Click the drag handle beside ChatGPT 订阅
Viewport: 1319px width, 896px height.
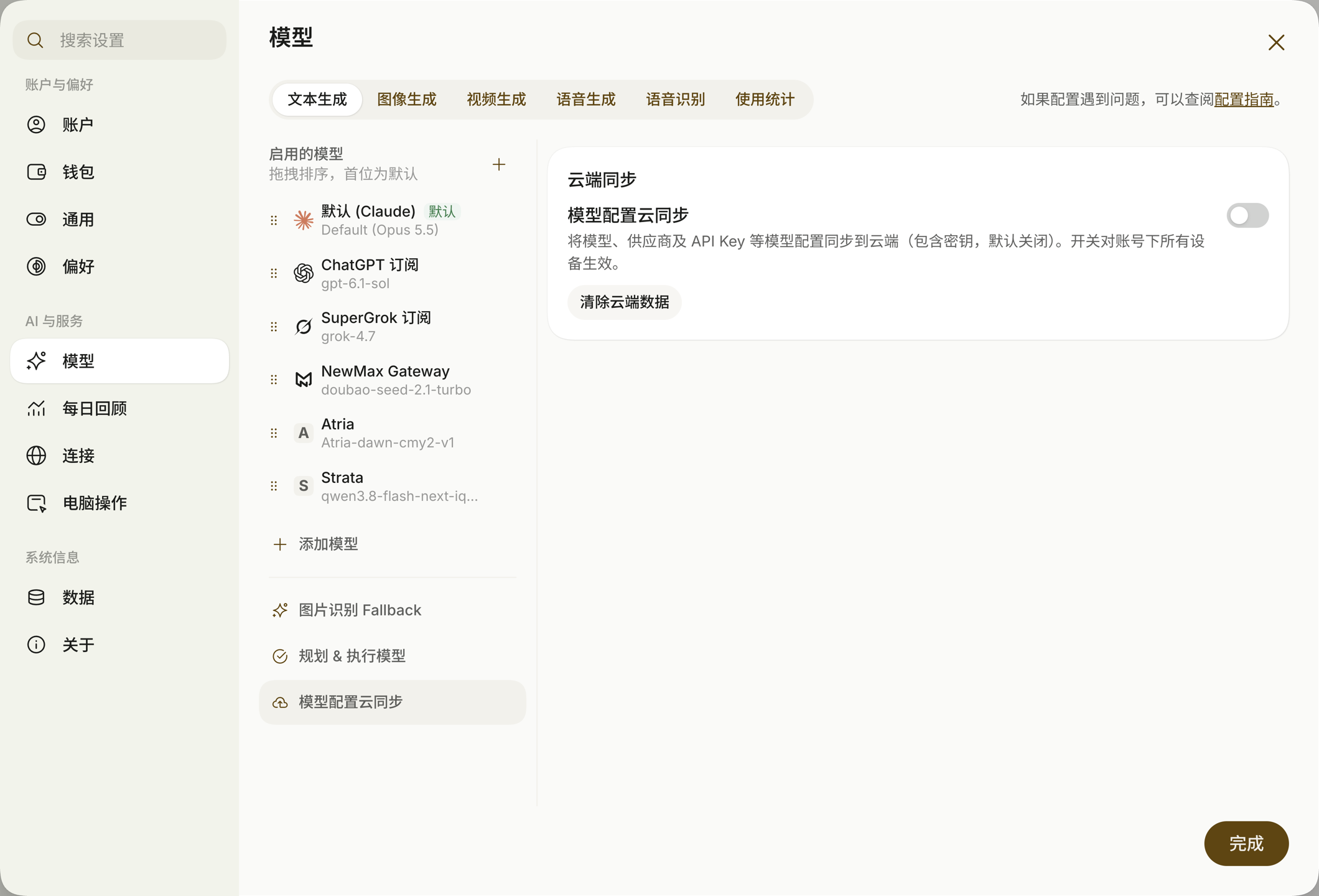(x=274, y=273)
